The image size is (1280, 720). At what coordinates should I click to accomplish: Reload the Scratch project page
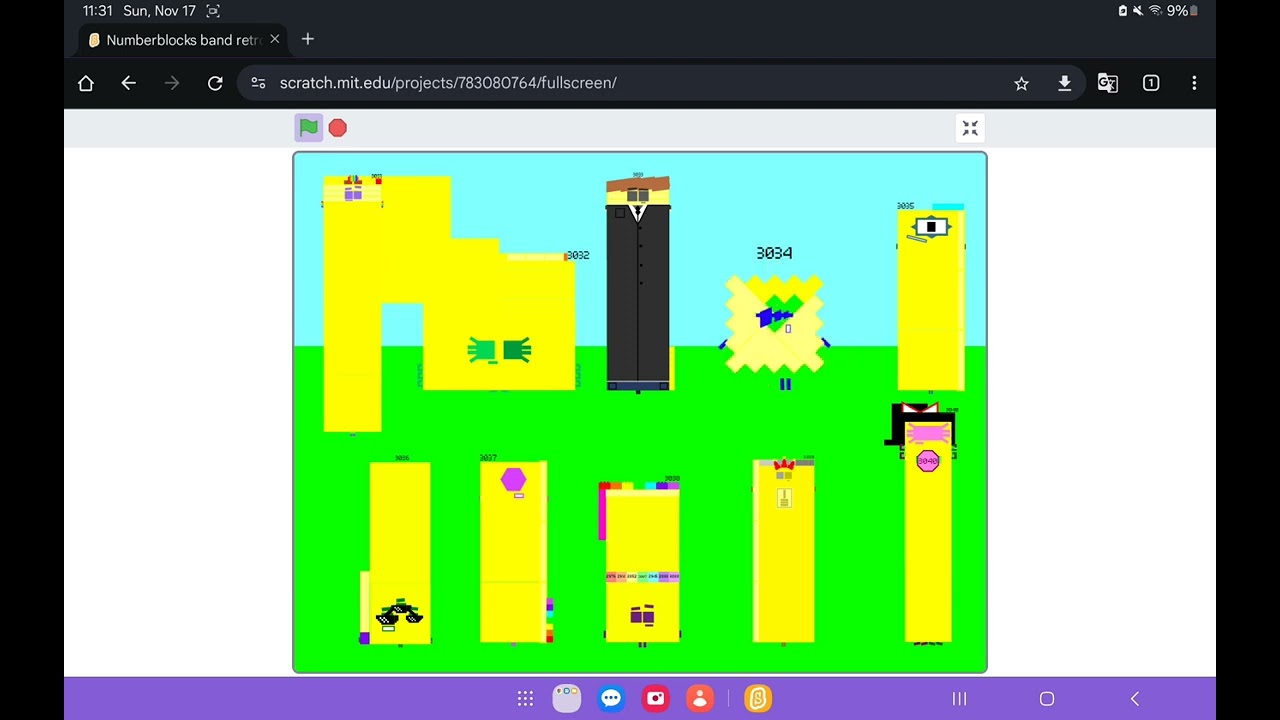pyautogui.click(x=215, y=83)
